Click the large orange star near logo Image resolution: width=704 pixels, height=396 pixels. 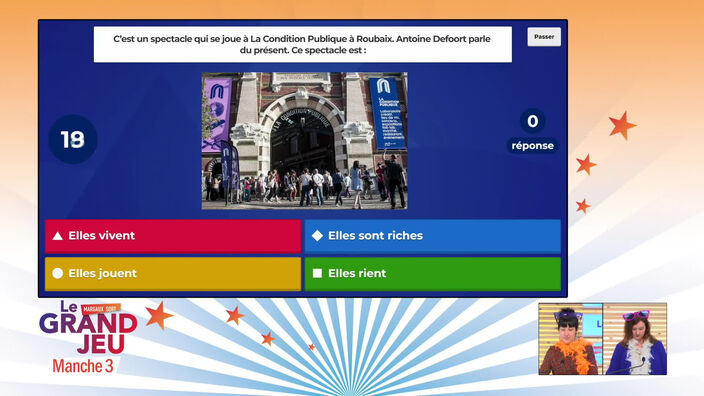(x=159, y=315)
